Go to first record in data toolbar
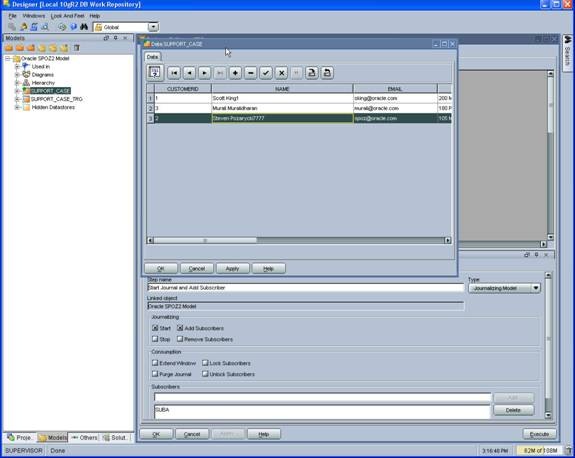575x458 pixels. click(x=174, y=73)
